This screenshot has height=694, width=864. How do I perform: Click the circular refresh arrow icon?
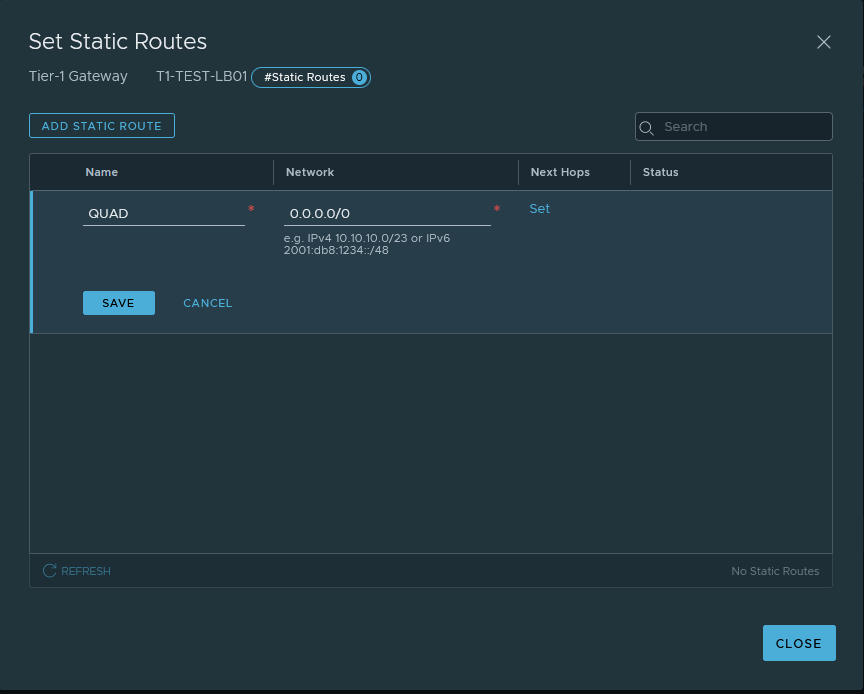point(49,571)
